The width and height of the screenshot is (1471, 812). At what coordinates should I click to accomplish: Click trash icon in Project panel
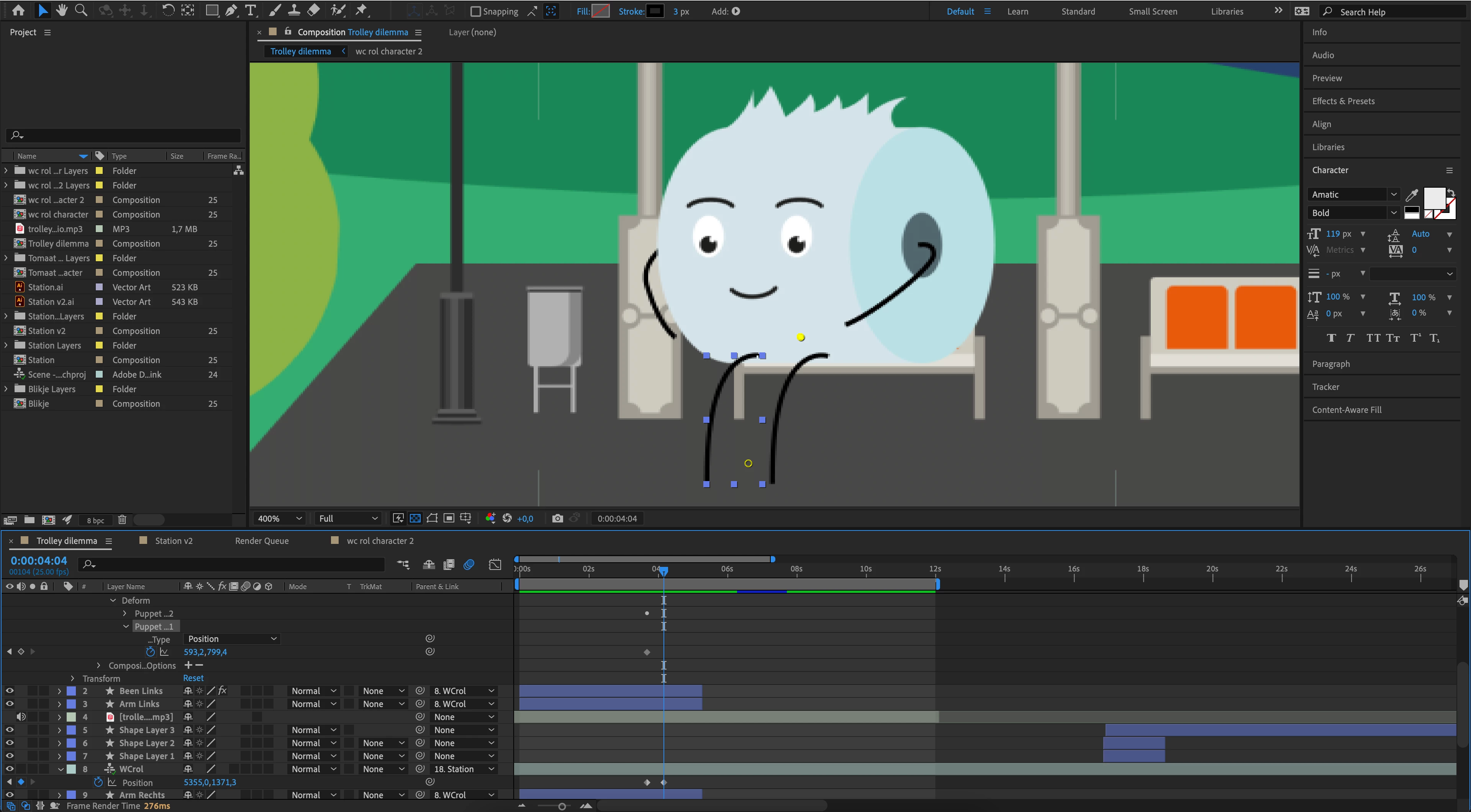click(x=122, y=520)
